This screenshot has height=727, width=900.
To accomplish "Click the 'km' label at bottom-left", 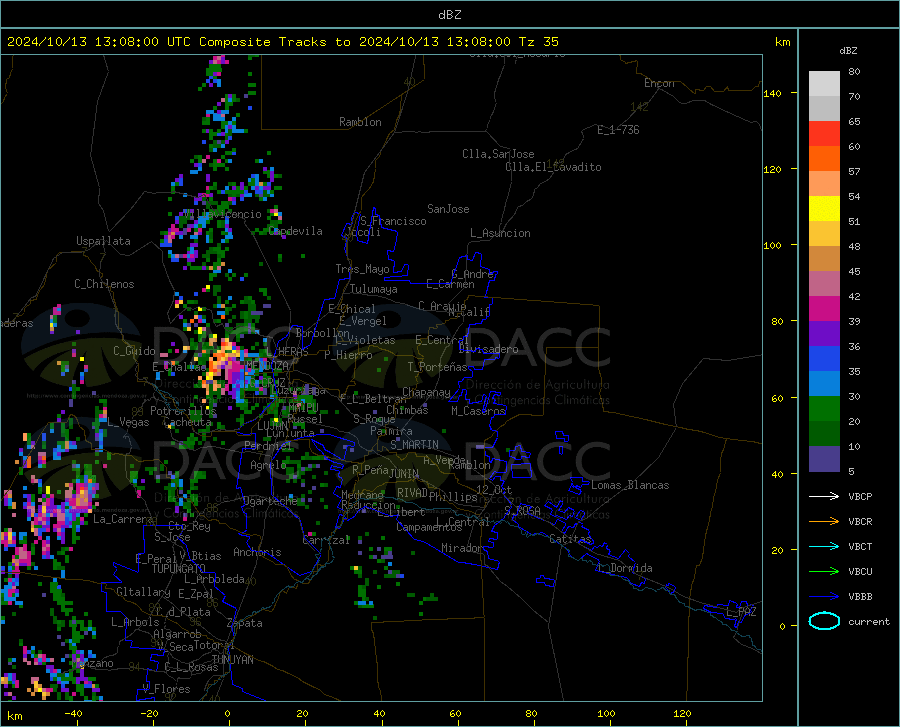I will click(14, 716).
